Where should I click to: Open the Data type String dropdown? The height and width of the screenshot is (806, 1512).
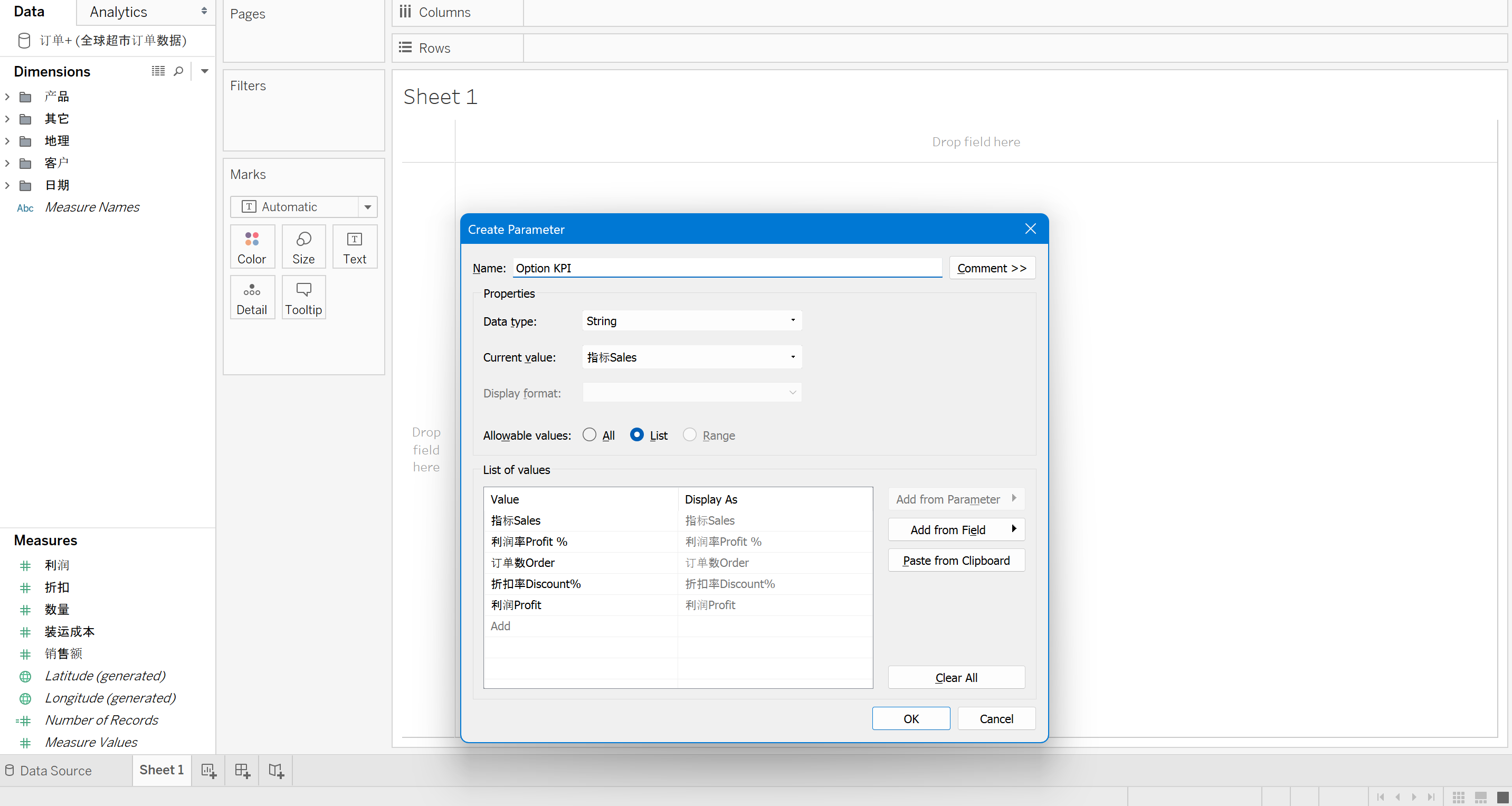coord(691,320)
